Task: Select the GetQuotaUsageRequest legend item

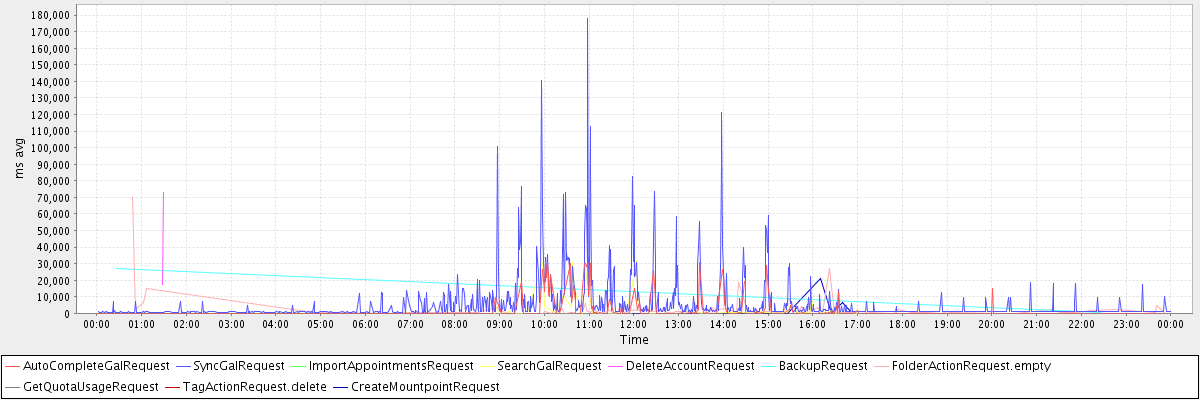Action: [90, 386]
